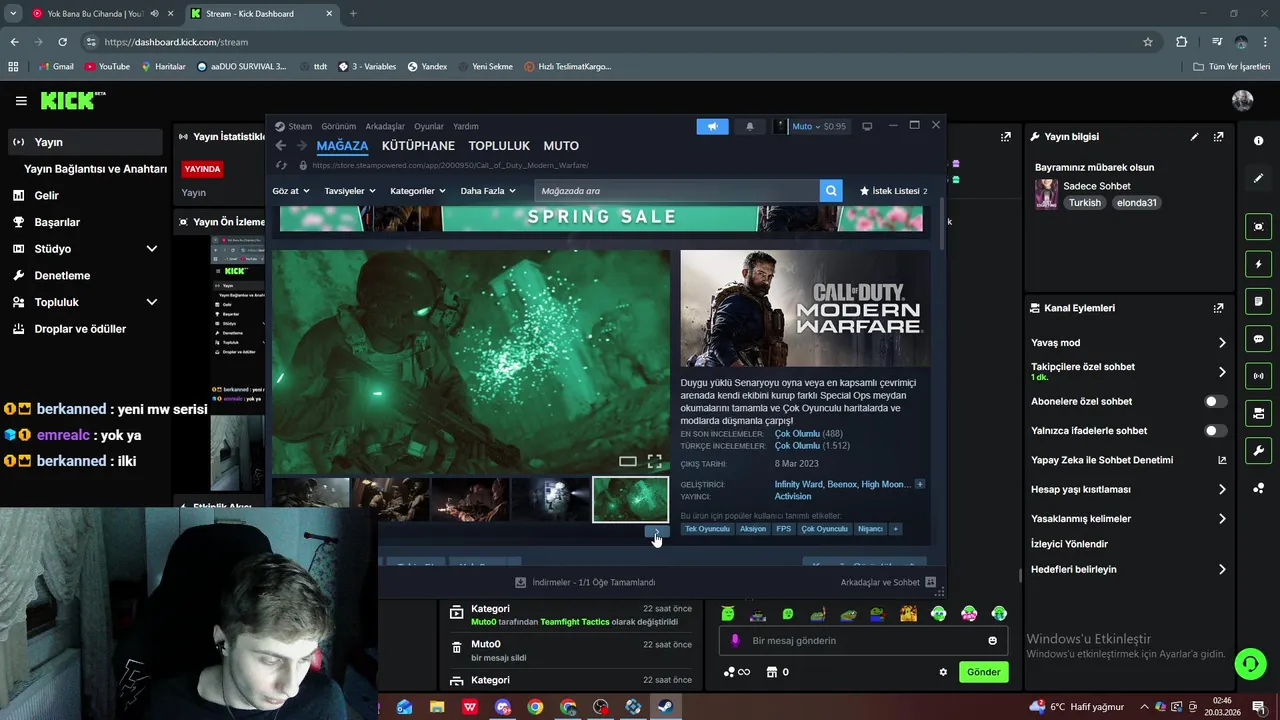Expand the Topluluk sidebar section
This screenshot has width=1280, height=720.
(x=152, y=302)
